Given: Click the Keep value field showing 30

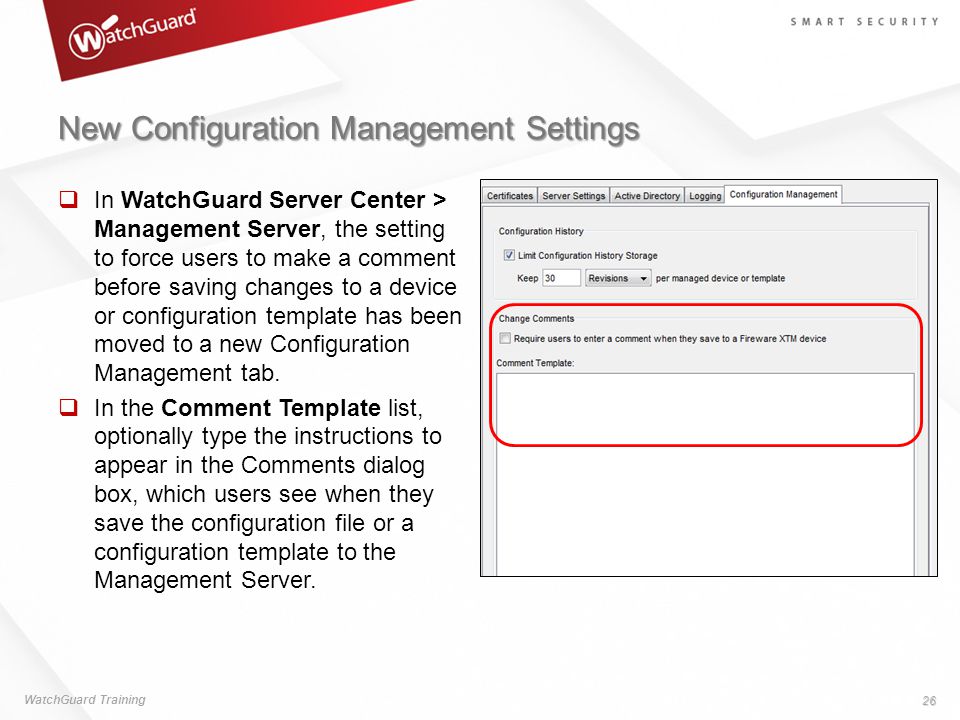Looking at the screenshot, I should [x=561, y=278].
